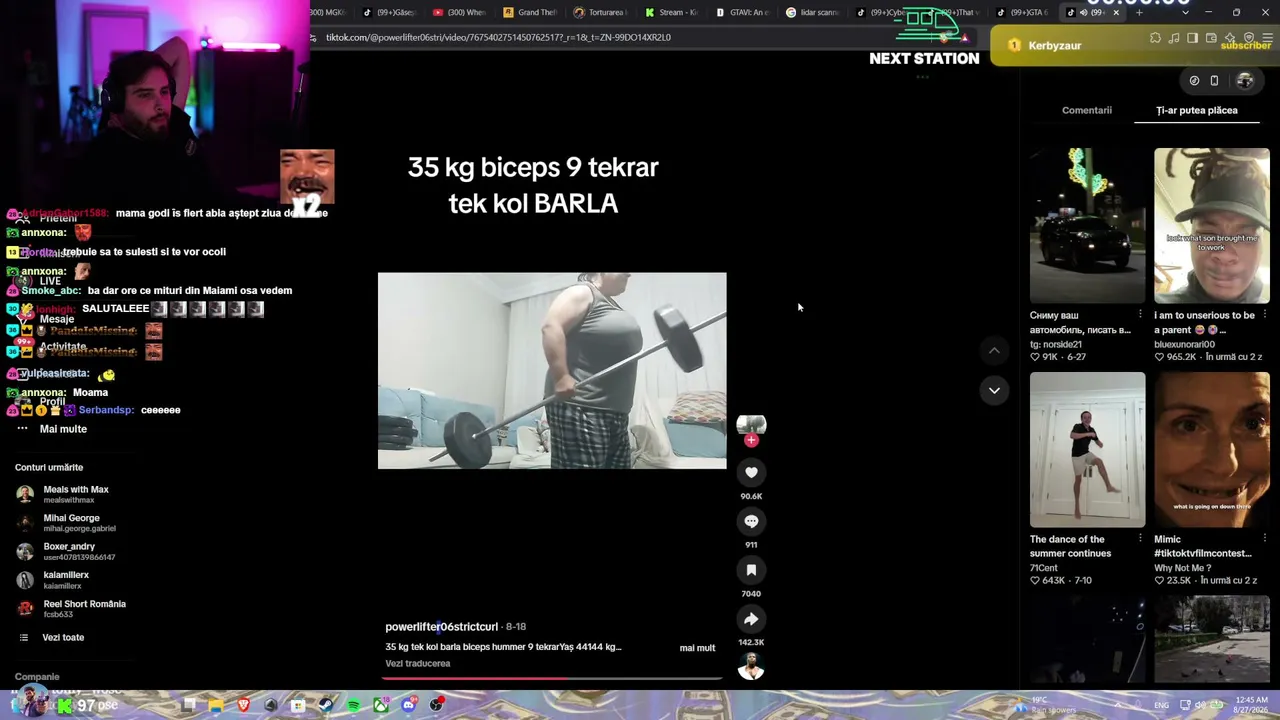Open the GTAVI browser tab
Screen dimensions: 1280x720
[x=742, y=13]
